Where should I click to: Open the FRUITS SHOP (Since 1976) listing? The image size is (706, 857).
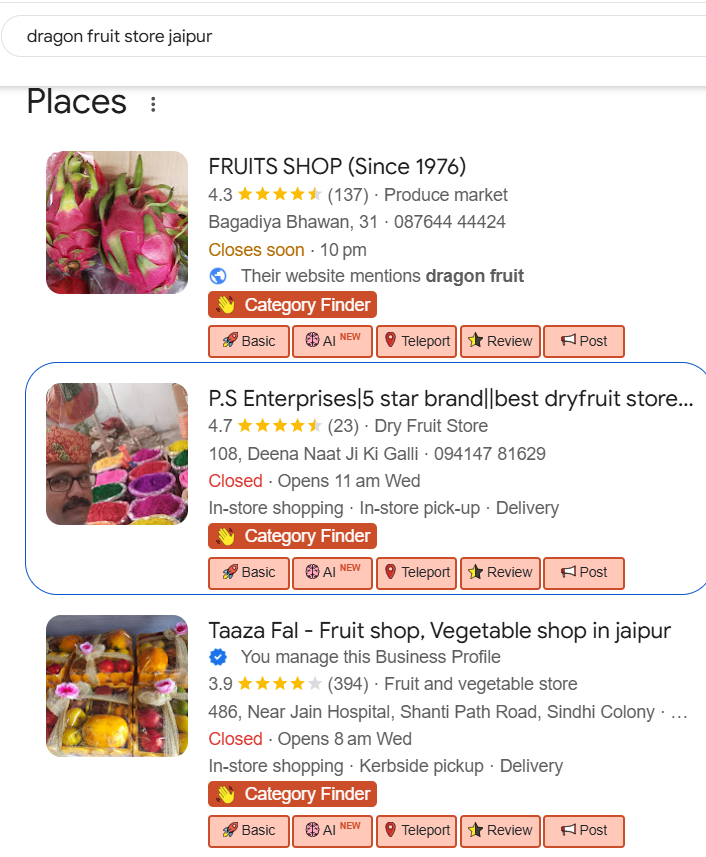click(x=337, y=166)
